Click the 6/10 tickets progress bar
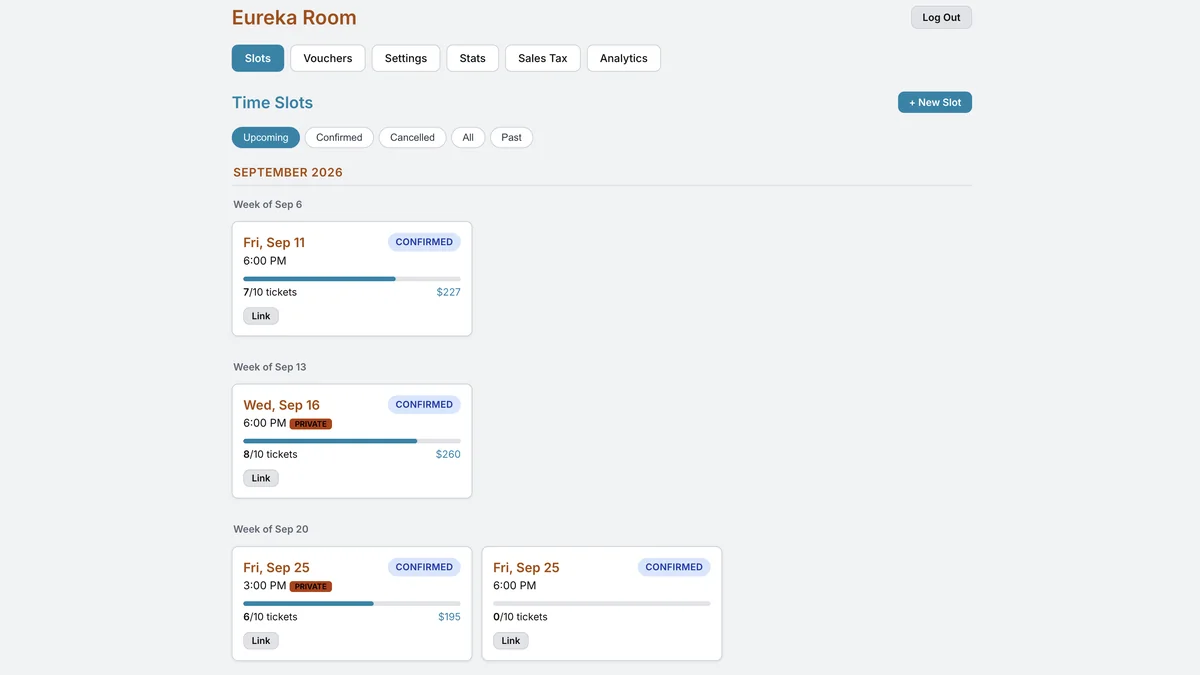1200x675 pixels. (x=352, y=604)
